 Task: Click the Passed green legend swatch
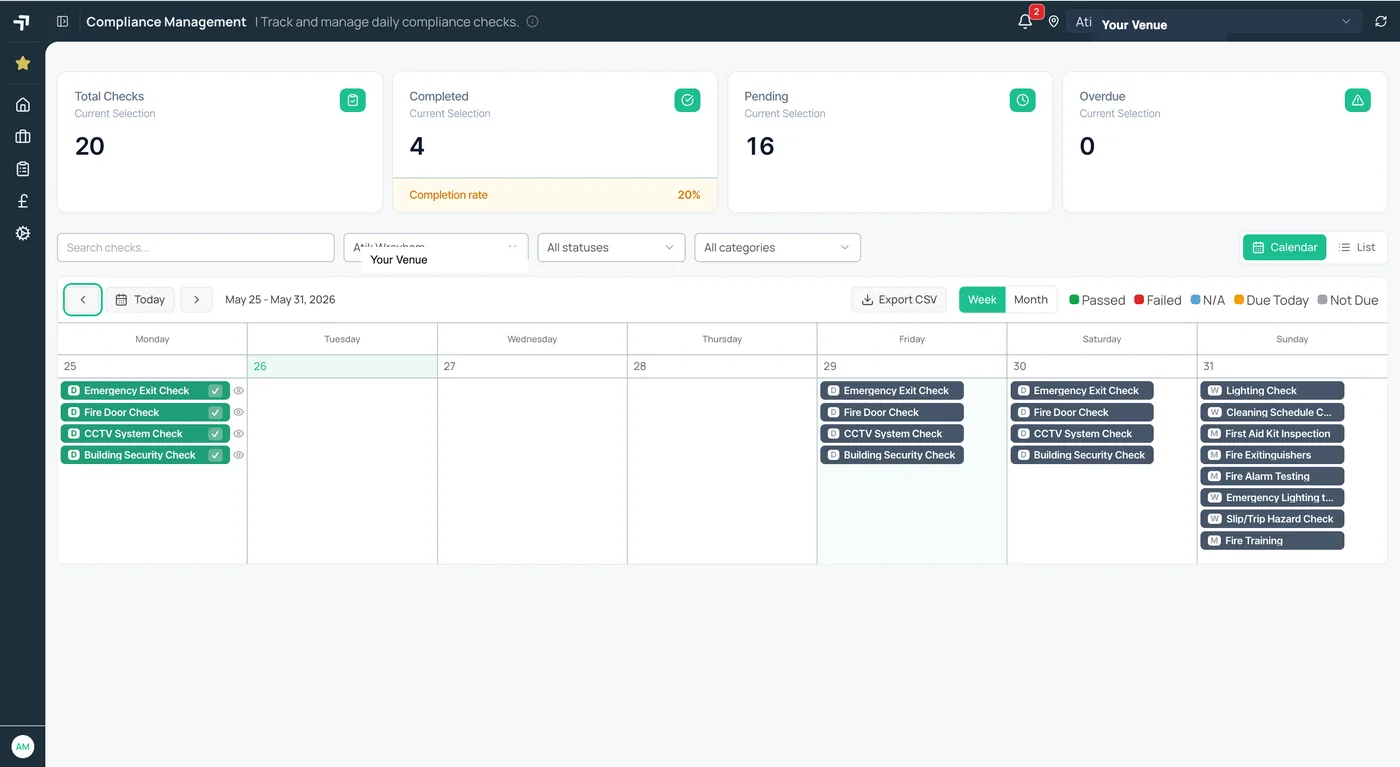click(1075, 300)
